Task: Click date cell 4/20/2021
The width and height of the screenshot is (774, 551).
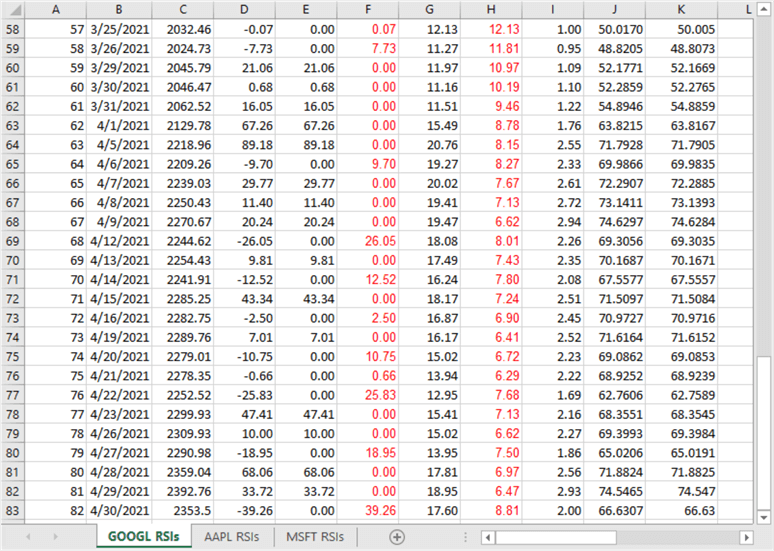Action: [119, 356]
